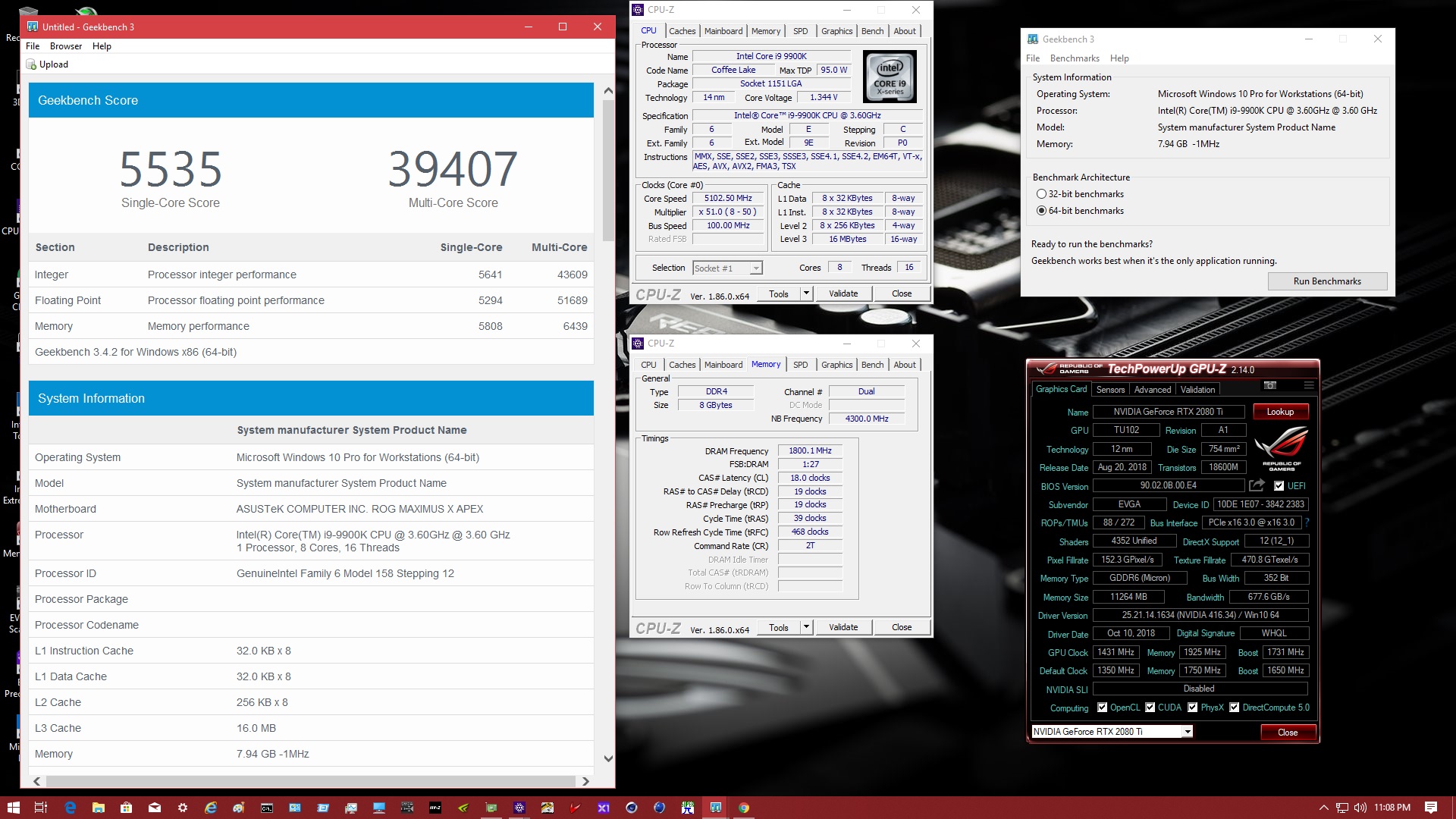Click the GPU-Z screenshot camera icon
The height and width of the screenshot is (819, 1456).
click(x=1270, y=385)
